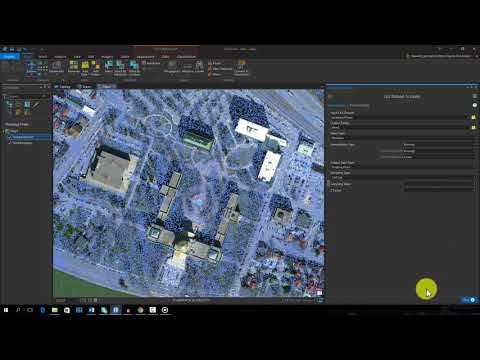Screen dimensions: 480x360
Task: Switch to the Appearance ribbon tab
Action: tap(145, 57)
